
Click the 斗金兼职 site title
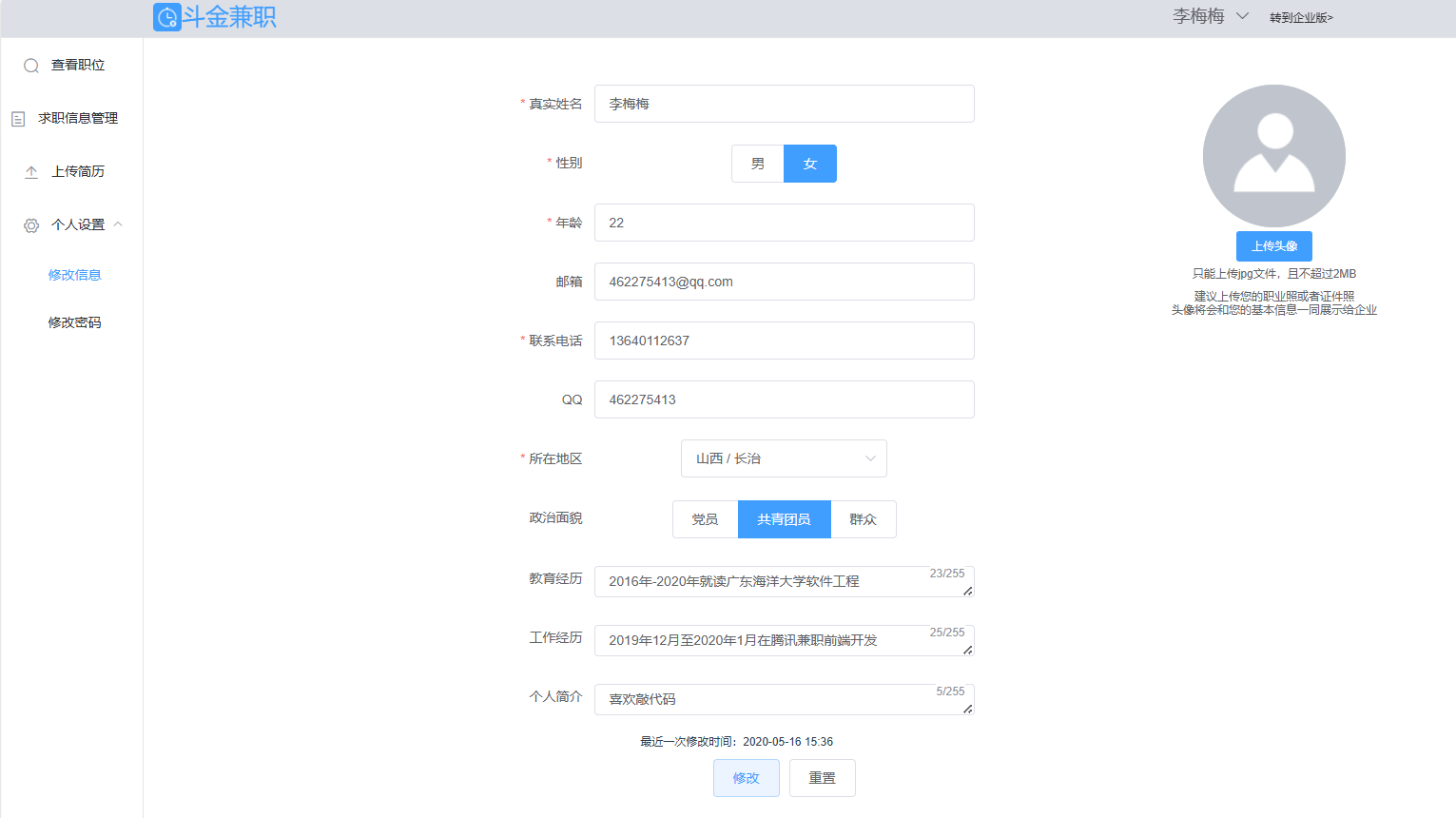tap(229, 17)
